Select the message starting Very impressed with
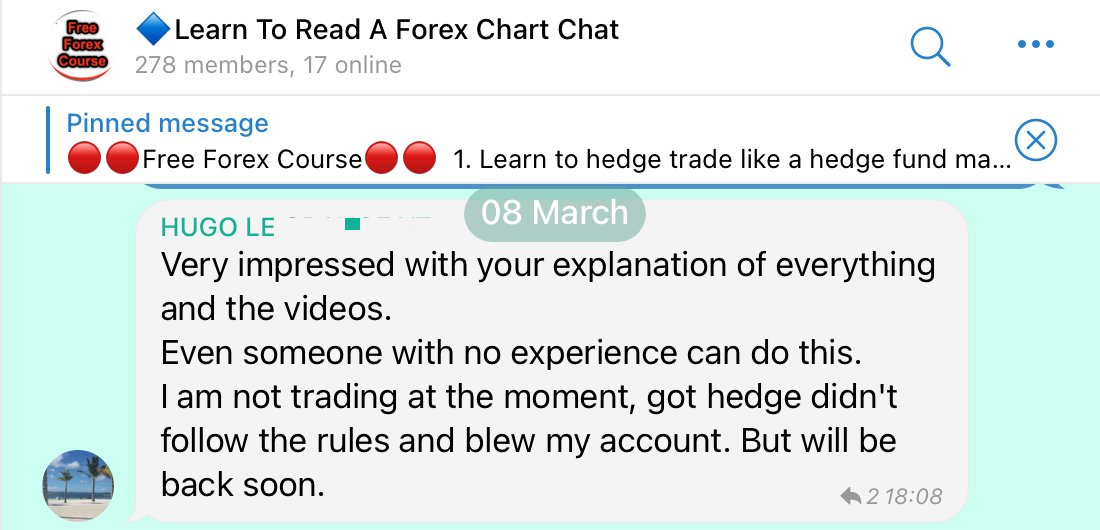Image resolution: width=1100 pixels, height=530 pixels. click(x=551, y=361)
